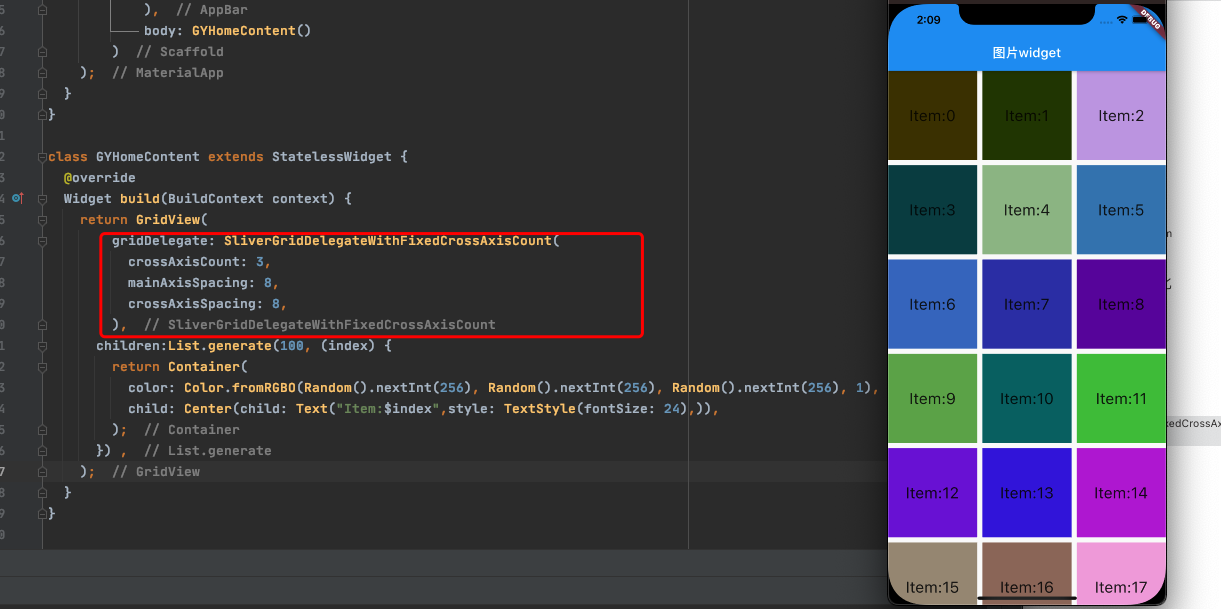Tap the 图片widget app bar title

coord(1027,52)
